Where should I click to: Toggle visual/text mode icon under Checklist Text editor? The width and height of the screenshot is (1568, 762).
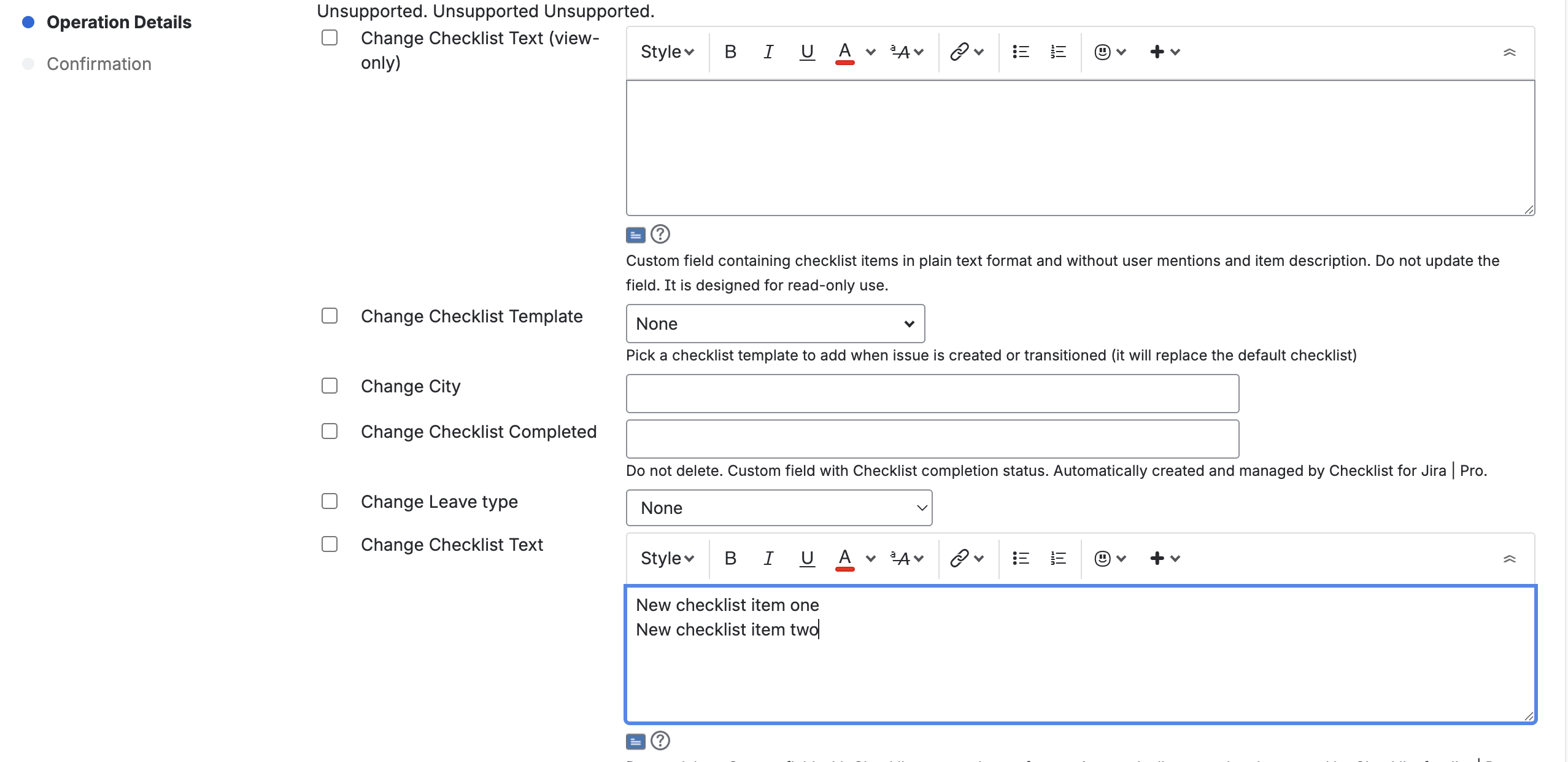tap(635, 741)
